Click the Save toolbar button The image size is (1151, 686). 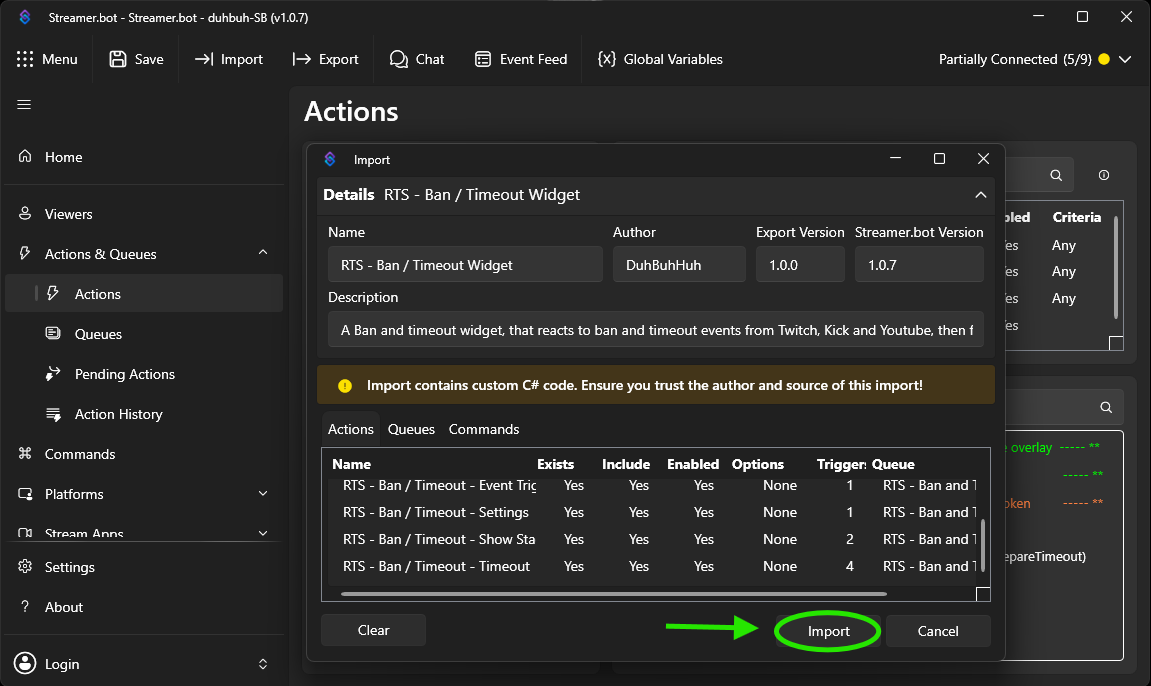click(x=137, y=59)
